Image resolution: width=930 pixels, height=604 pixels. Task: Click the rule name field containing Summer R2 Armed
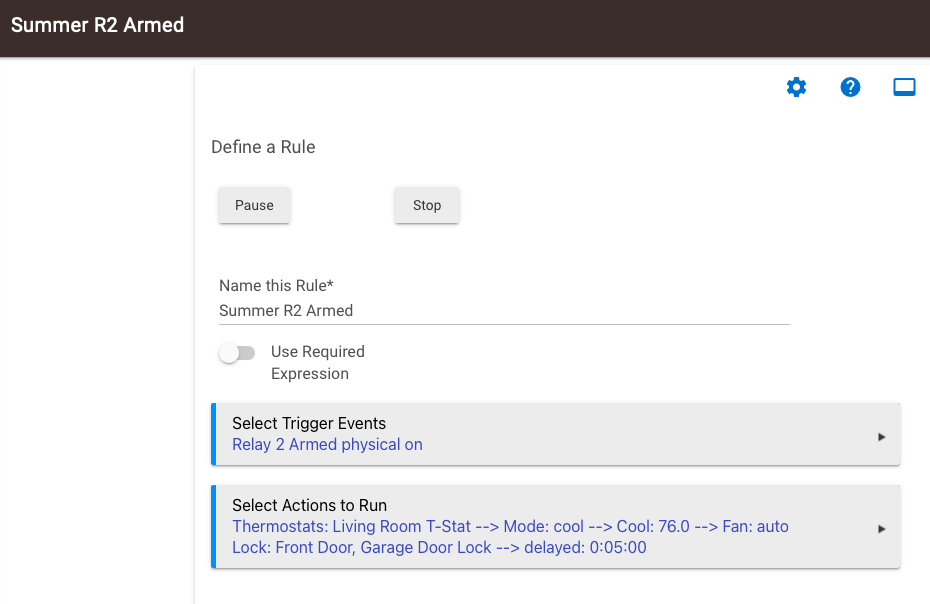pyautogui.click(x=504, y=311)
